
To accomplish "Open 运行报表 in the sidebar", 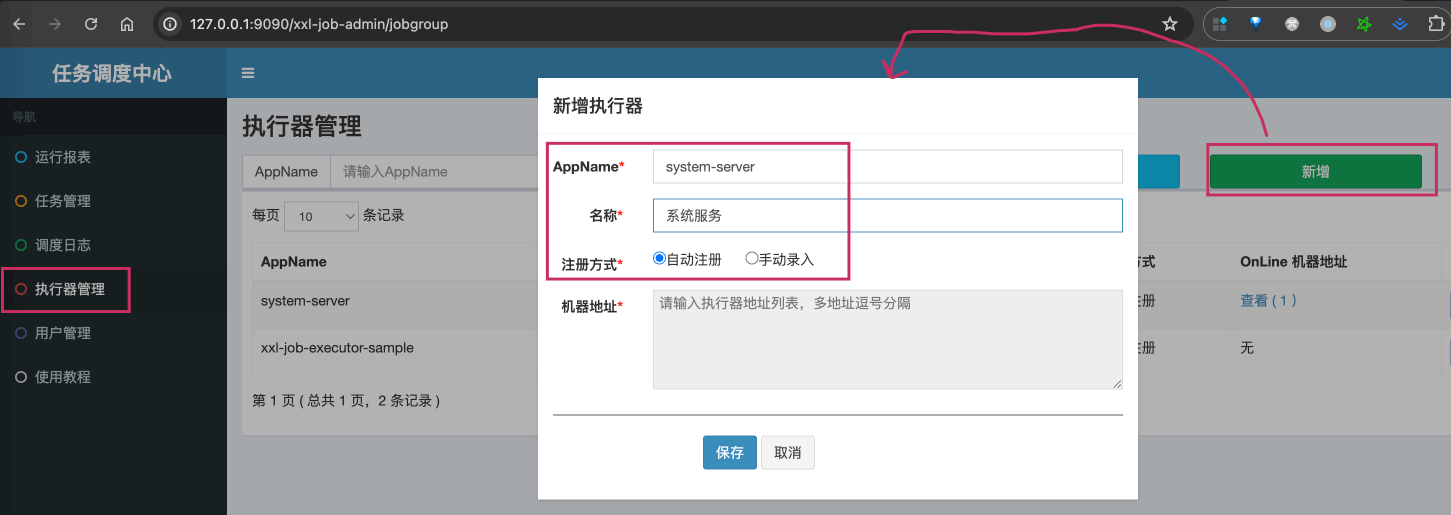I will 63,157.
